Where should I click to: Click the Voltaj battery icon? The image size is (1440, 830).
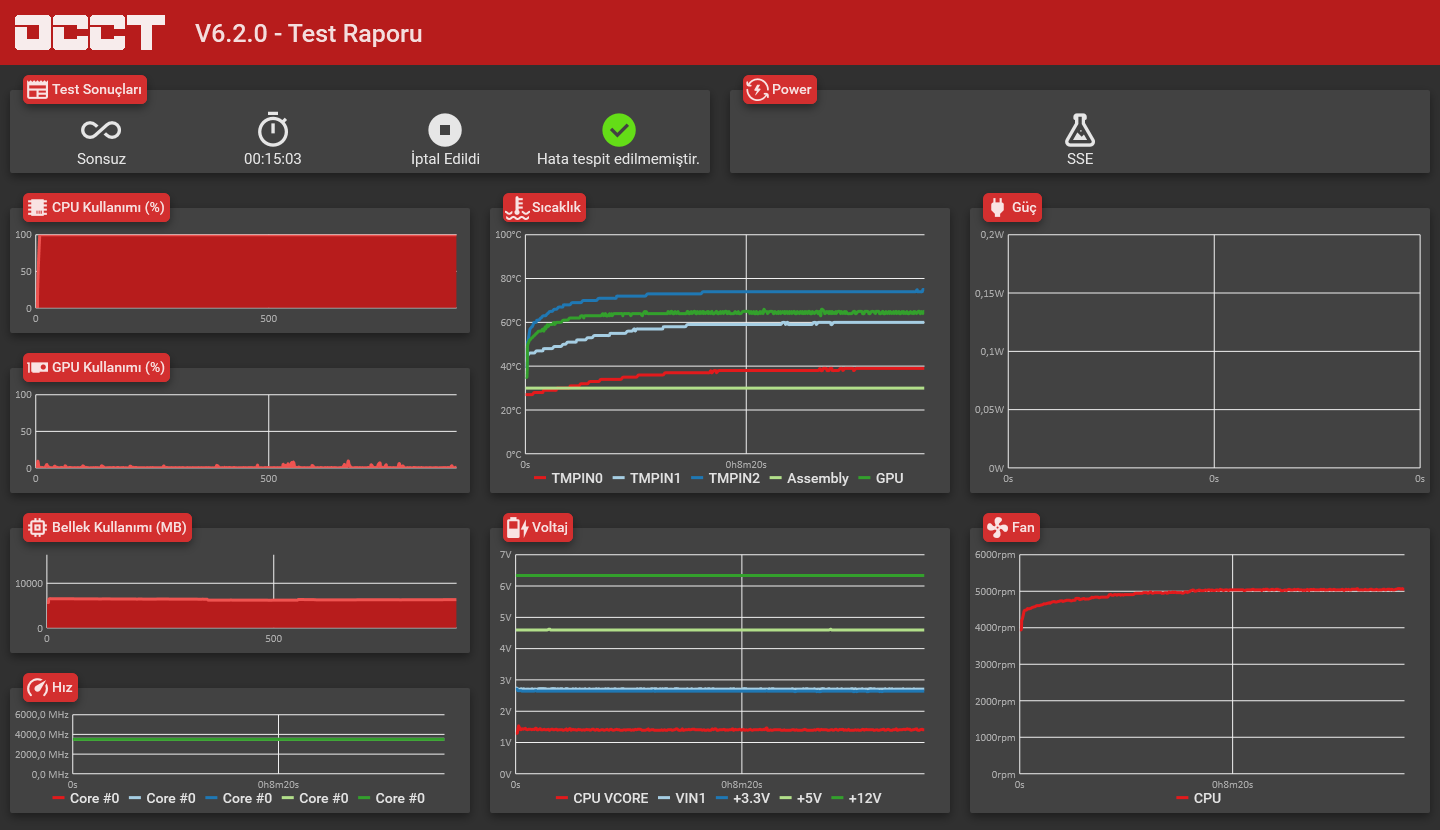(x=518, y=528)
